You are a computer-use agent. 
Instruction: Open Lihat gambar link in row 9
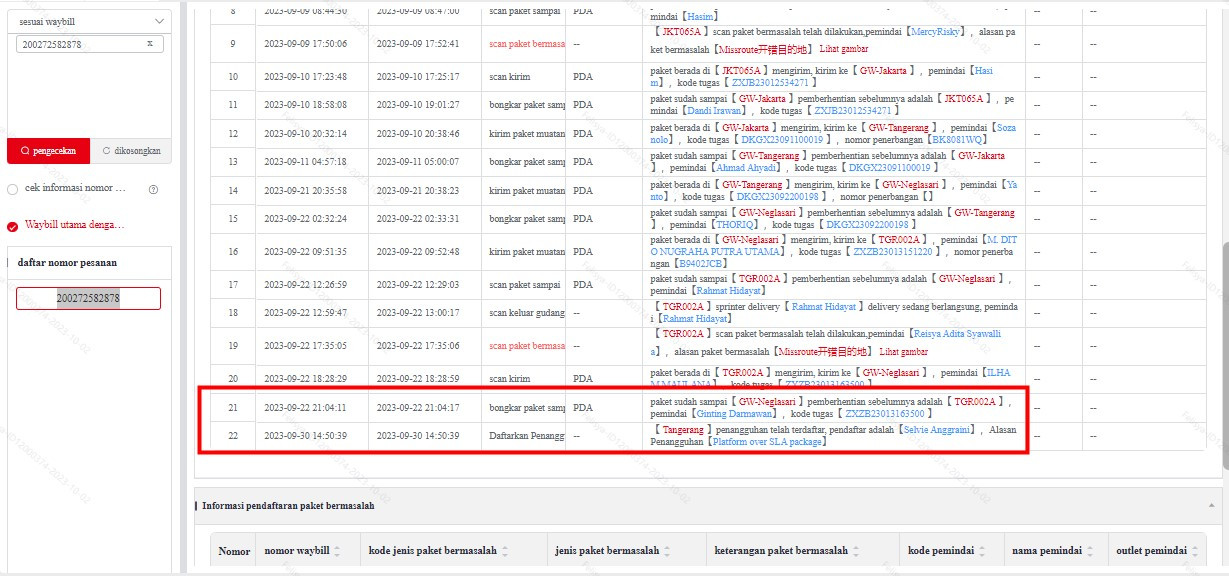843,49
